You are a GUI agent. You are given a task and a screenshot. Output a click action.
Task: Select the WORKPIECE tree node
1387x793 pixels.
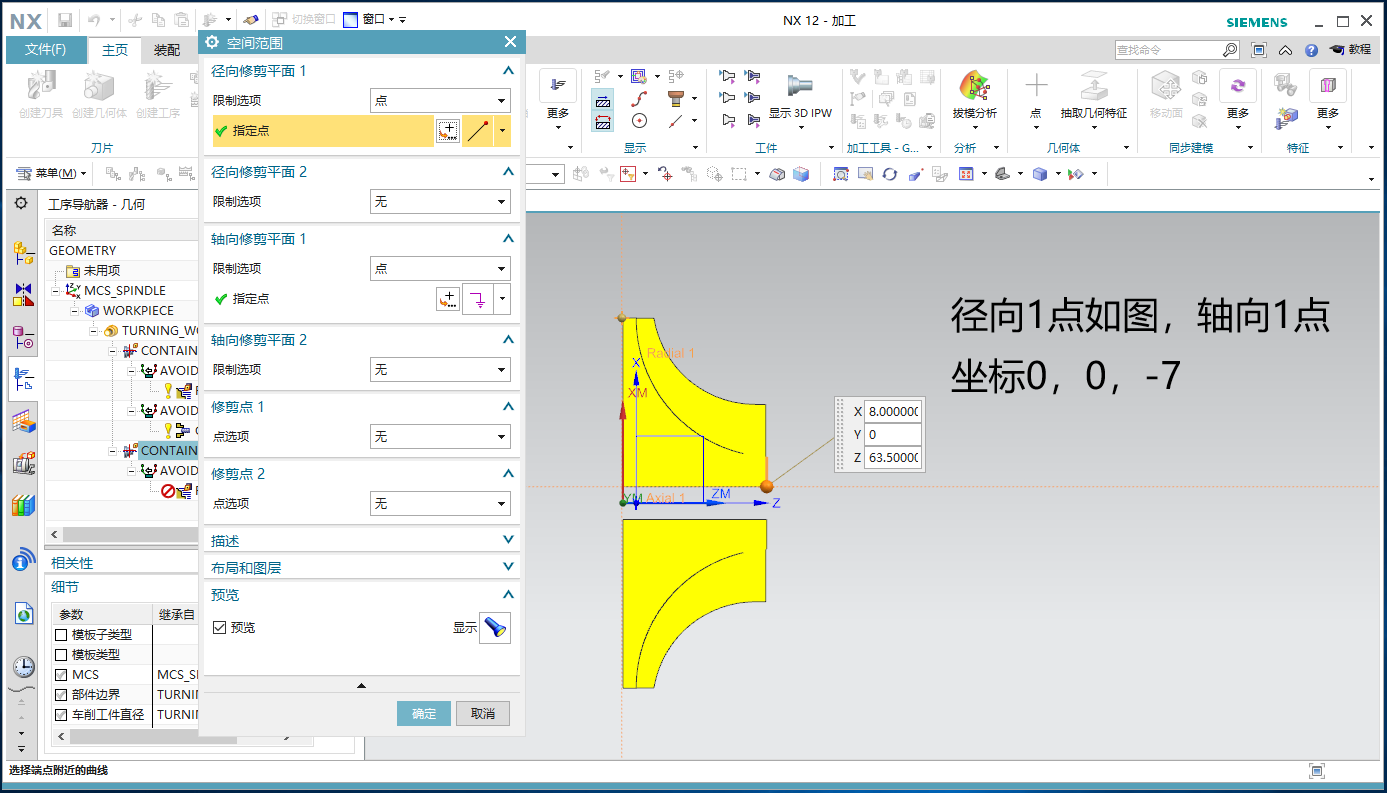[138, 311]
